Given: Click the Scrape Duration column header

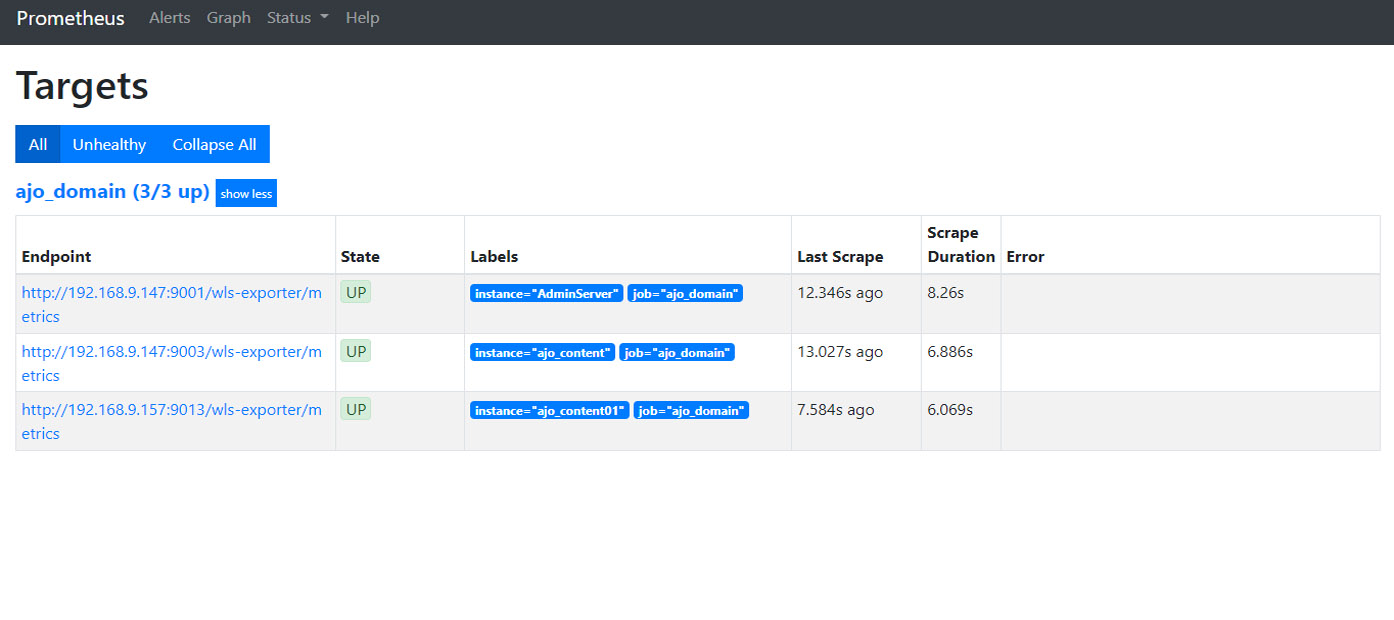Looking at the screenshot, I should tap(960, 244).
